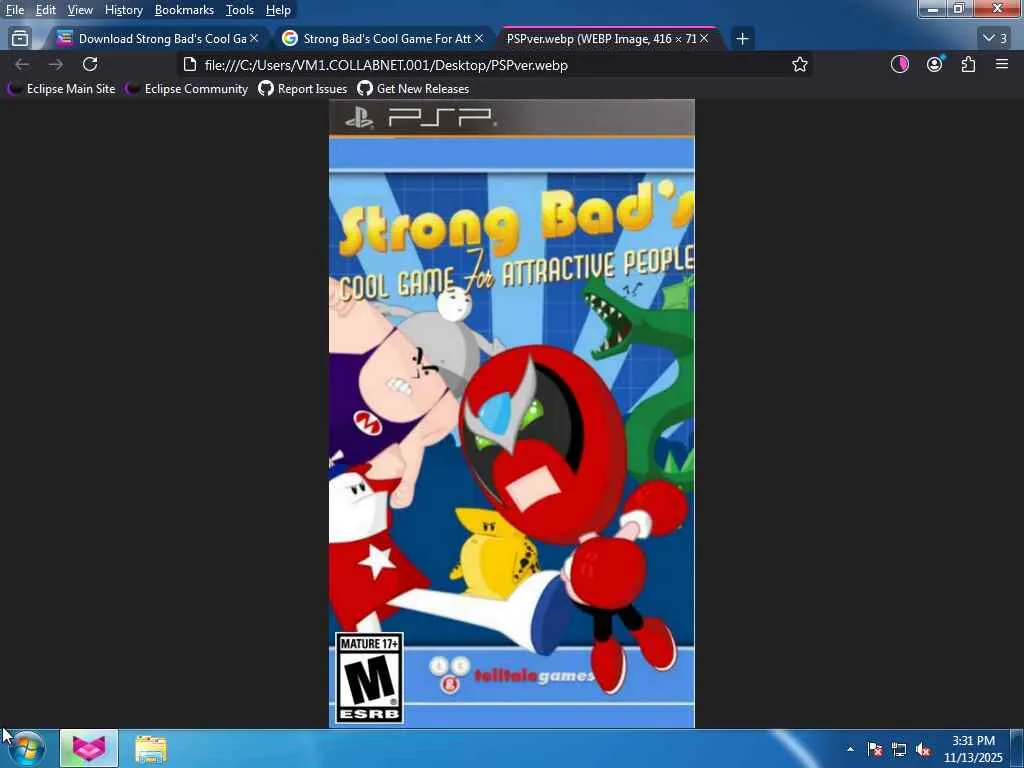Open the clock showing 3:31 PM
Viewport: 1024px width, 768px height.
pos(973,749)
